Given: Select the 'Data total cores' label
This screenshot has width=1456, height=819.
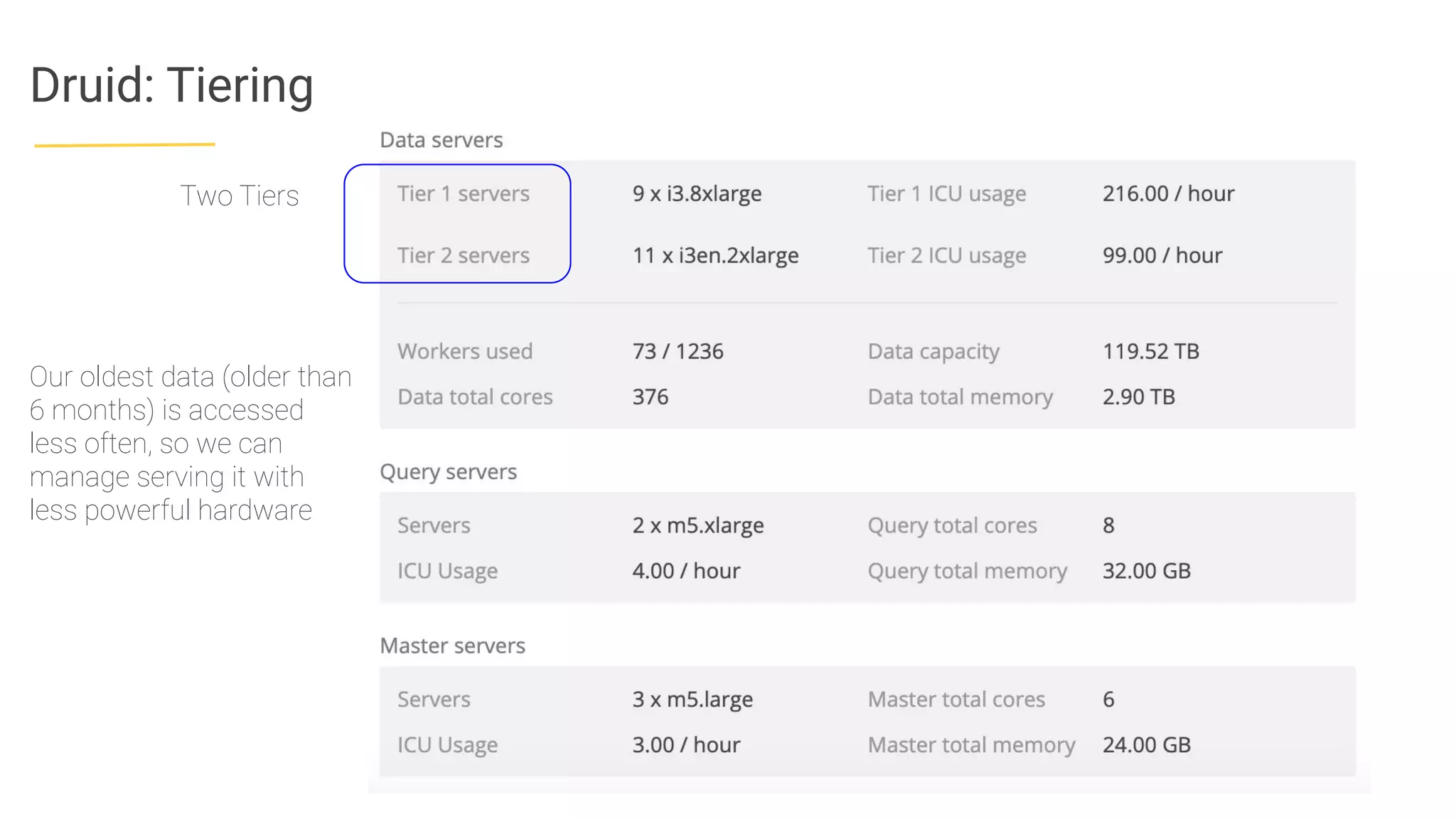Looking at the screenshot, I should (x=475, y=397).
